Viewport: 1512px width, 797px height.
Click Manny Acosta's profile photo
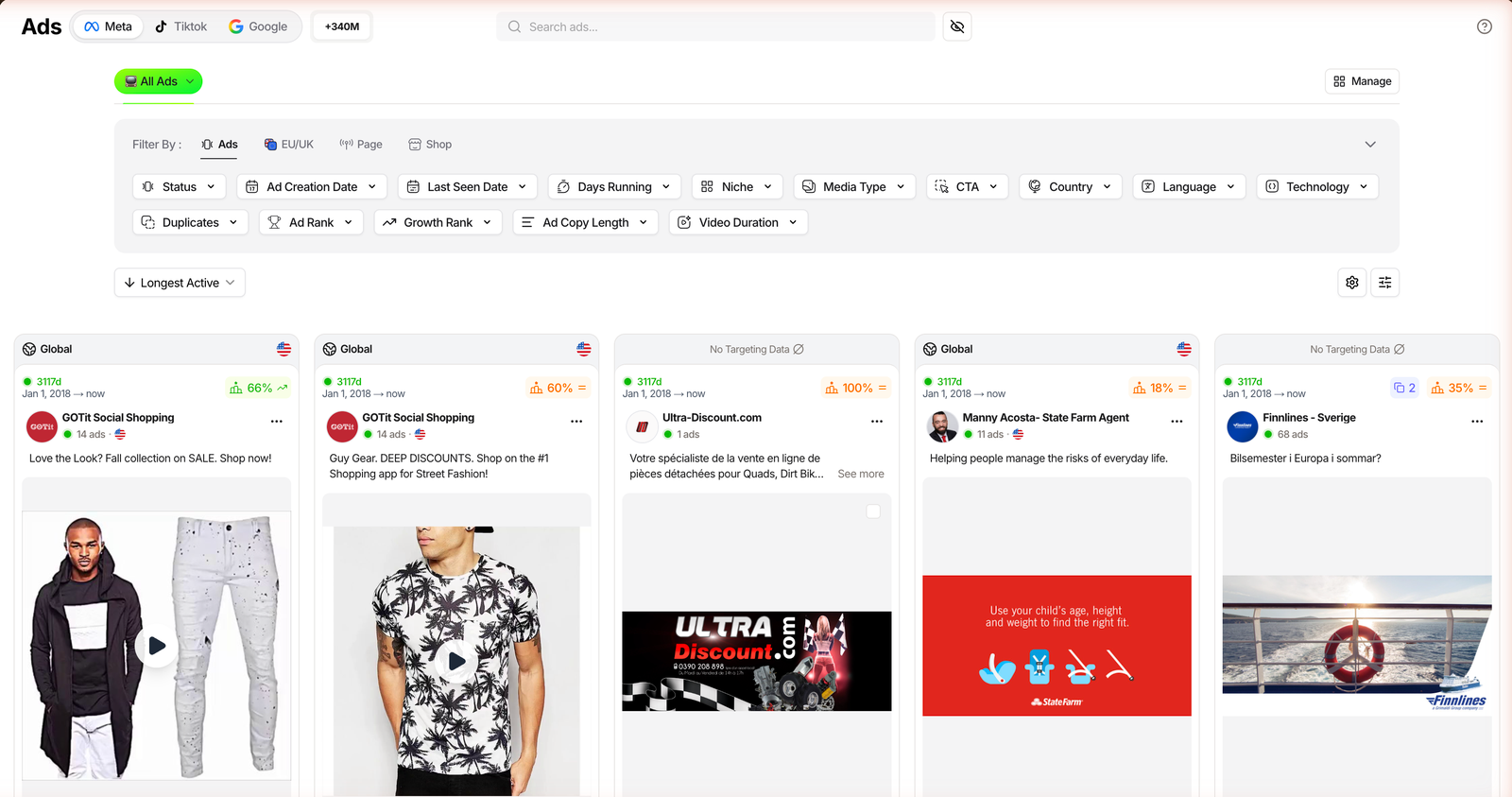click(x=942, y=426)
